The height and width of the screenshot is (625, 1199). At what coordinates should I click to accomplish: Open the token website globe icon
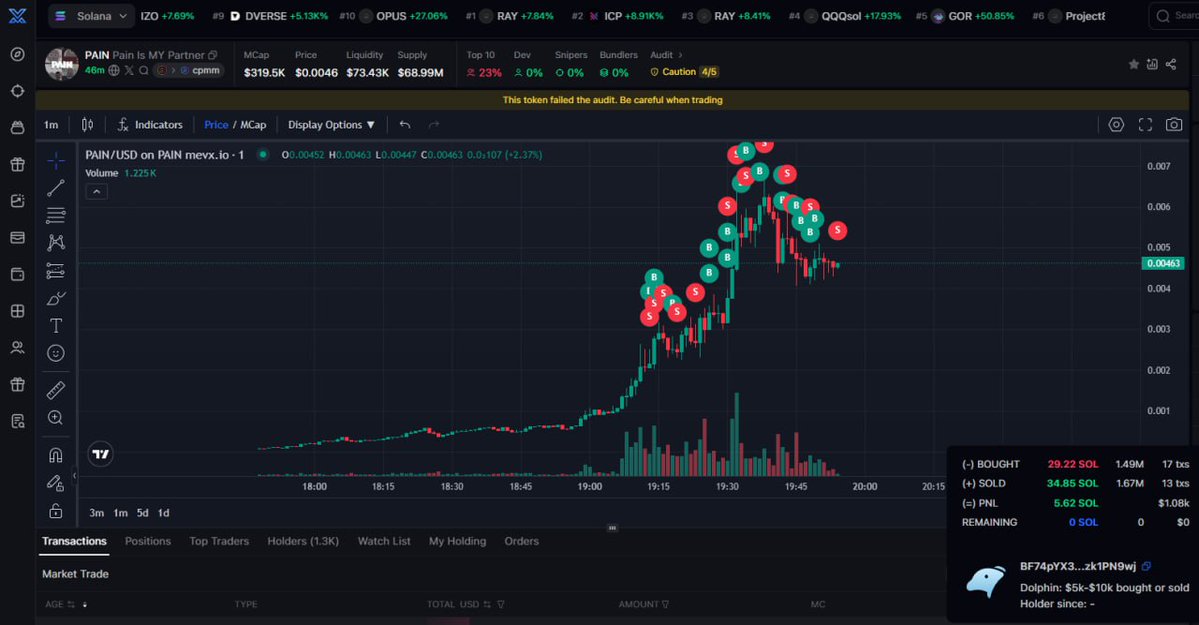coord(114,70)
